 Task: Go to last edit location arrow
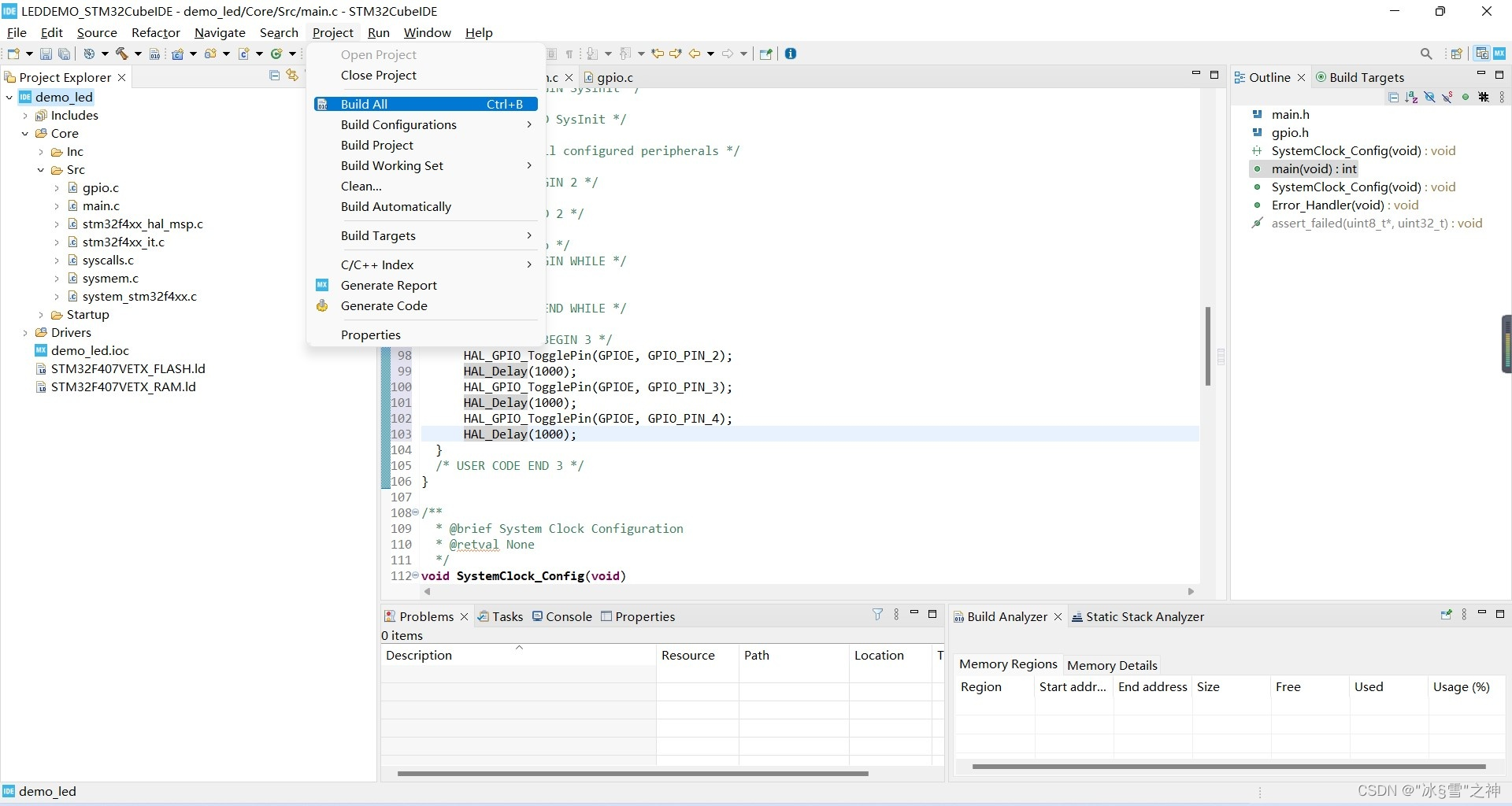(658, 54)
